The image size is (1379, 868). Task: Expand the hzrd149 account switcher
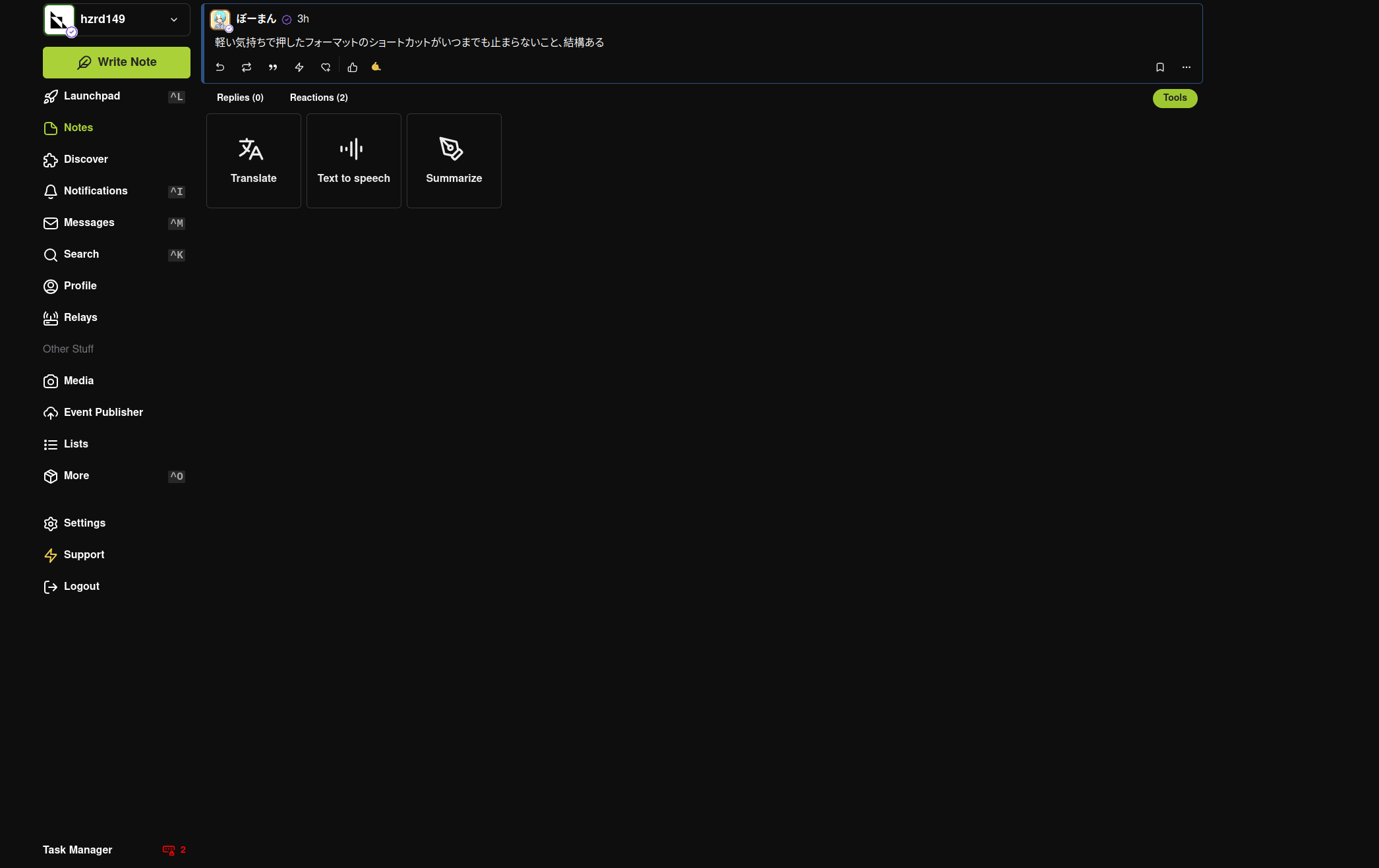(174, 20)
